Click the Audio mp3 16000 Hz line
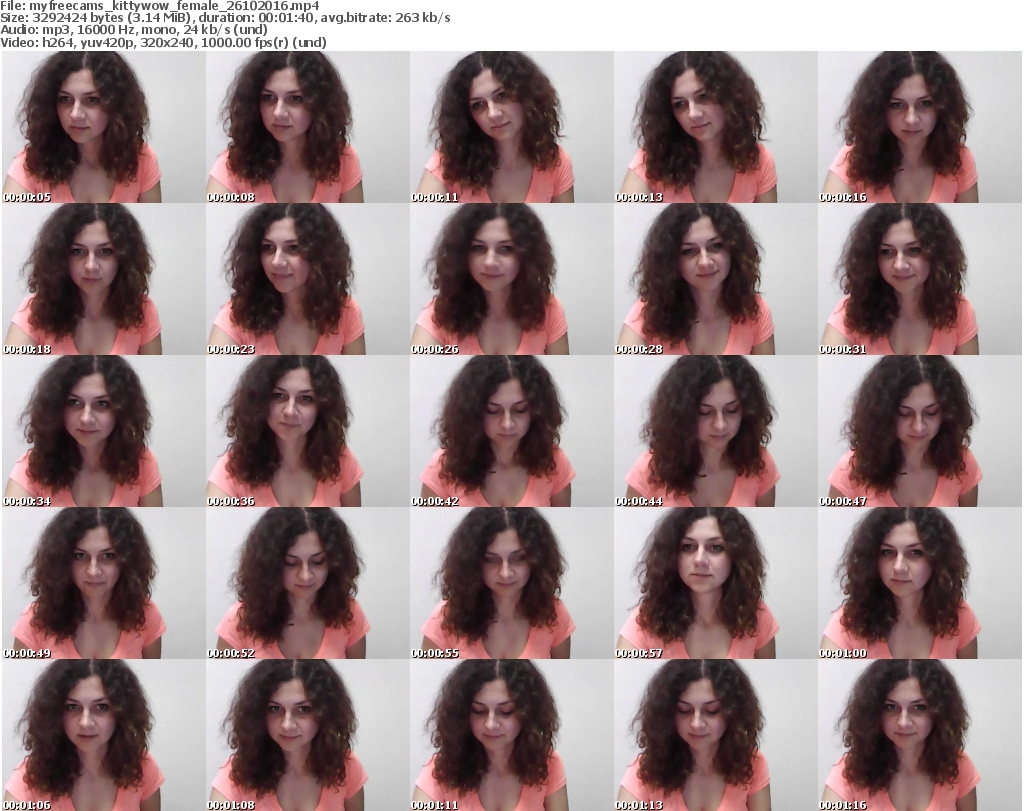 [134, 30]
